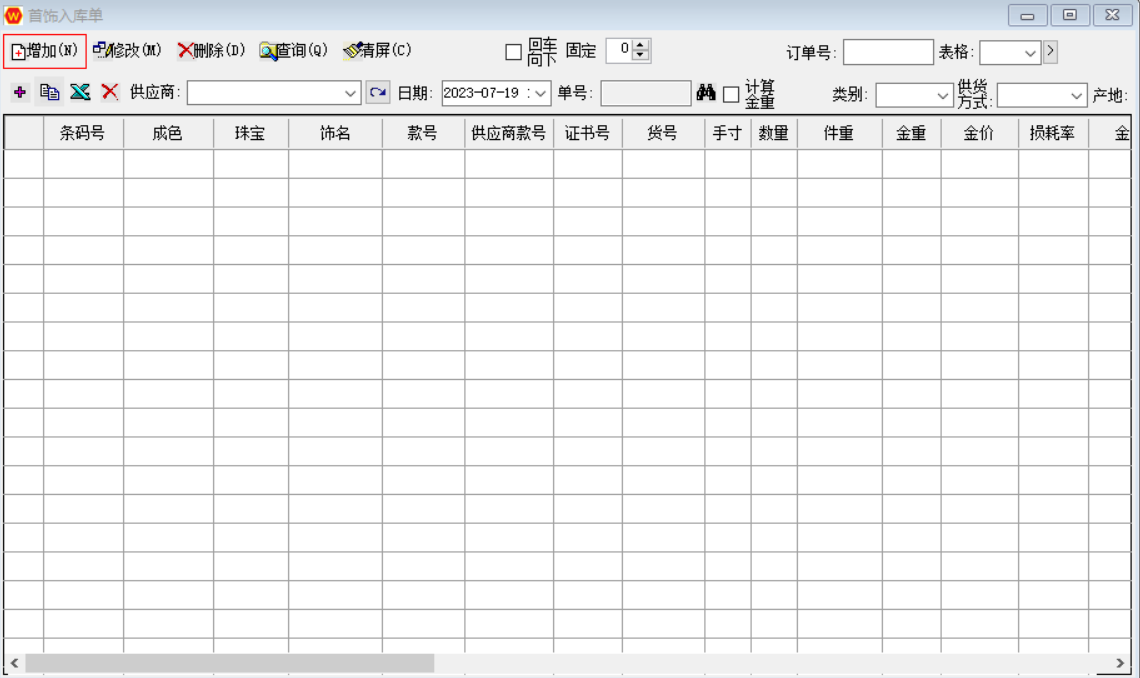
Task: Tick the 计算金重 checkbox
Action: pyautogui.click(x=732, y=94)
